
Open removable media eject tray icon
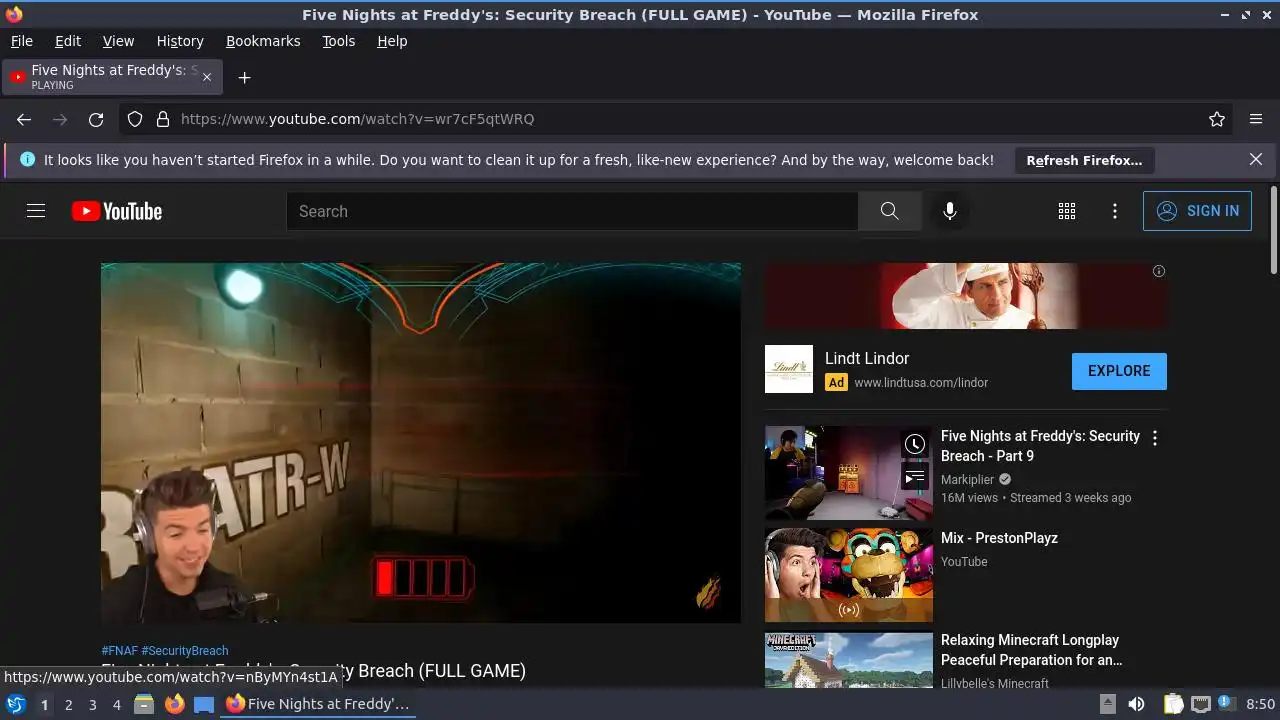1107,704
